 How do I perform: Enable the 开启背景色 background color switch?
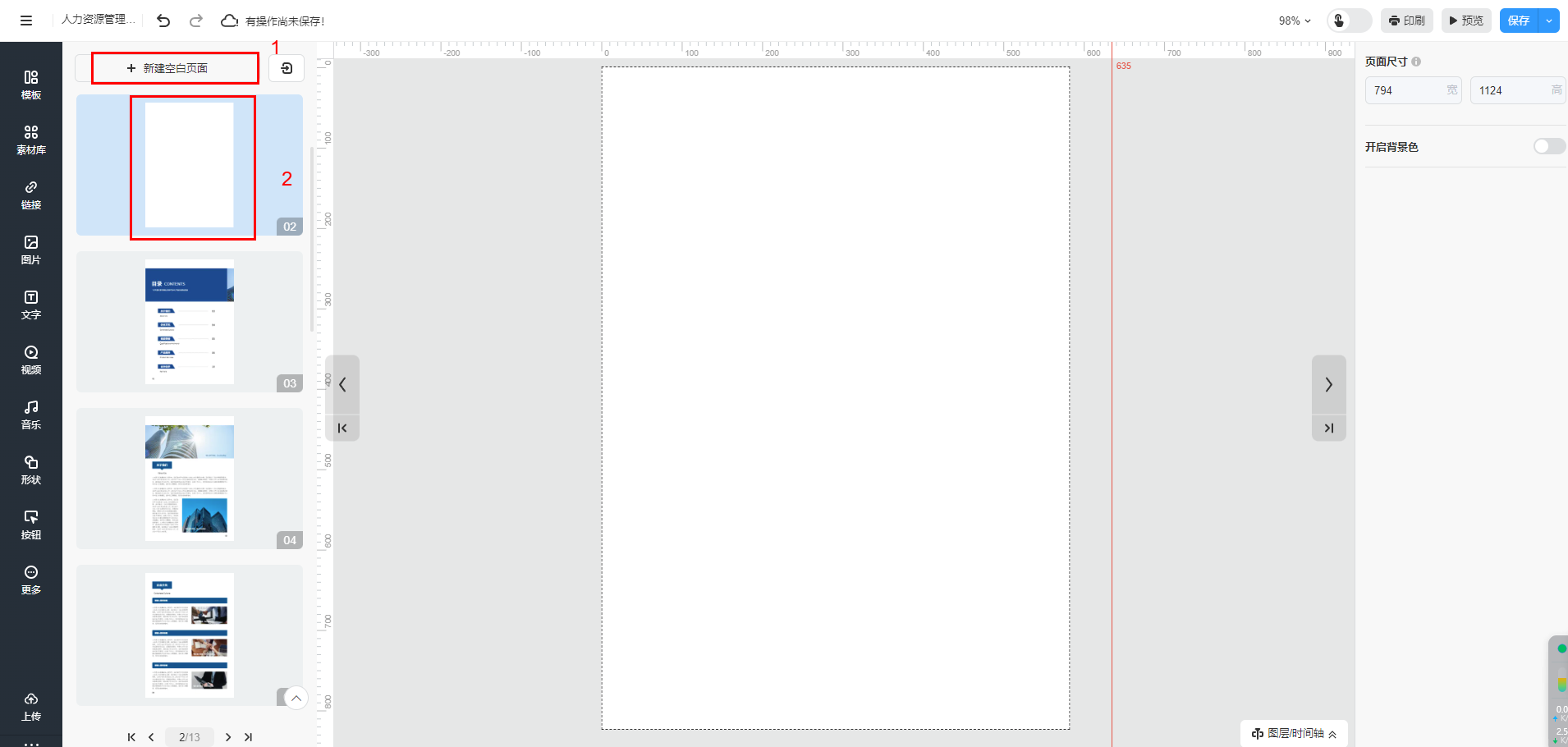1548,146
